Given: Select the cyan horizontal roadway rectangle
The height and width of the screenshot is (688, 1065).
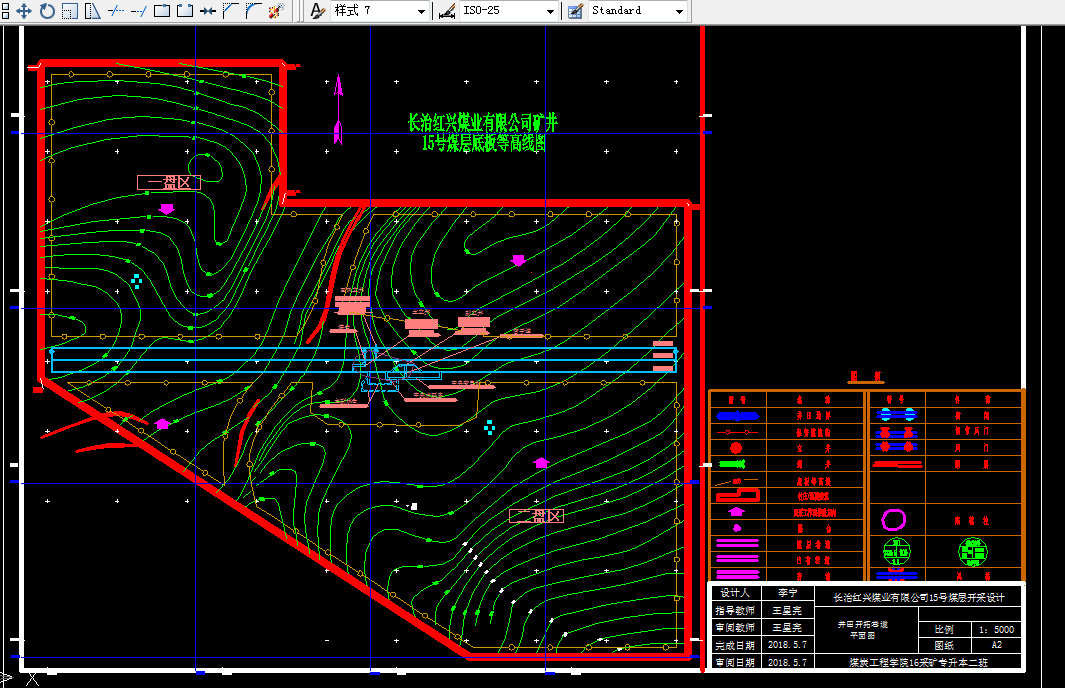Looking at the screenshot, I should 364,360.
